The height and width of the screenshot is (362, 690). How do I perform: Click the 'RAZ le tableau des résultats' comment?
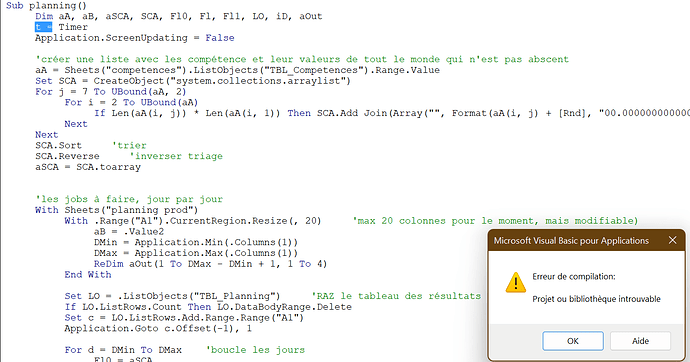click(396, 296)
